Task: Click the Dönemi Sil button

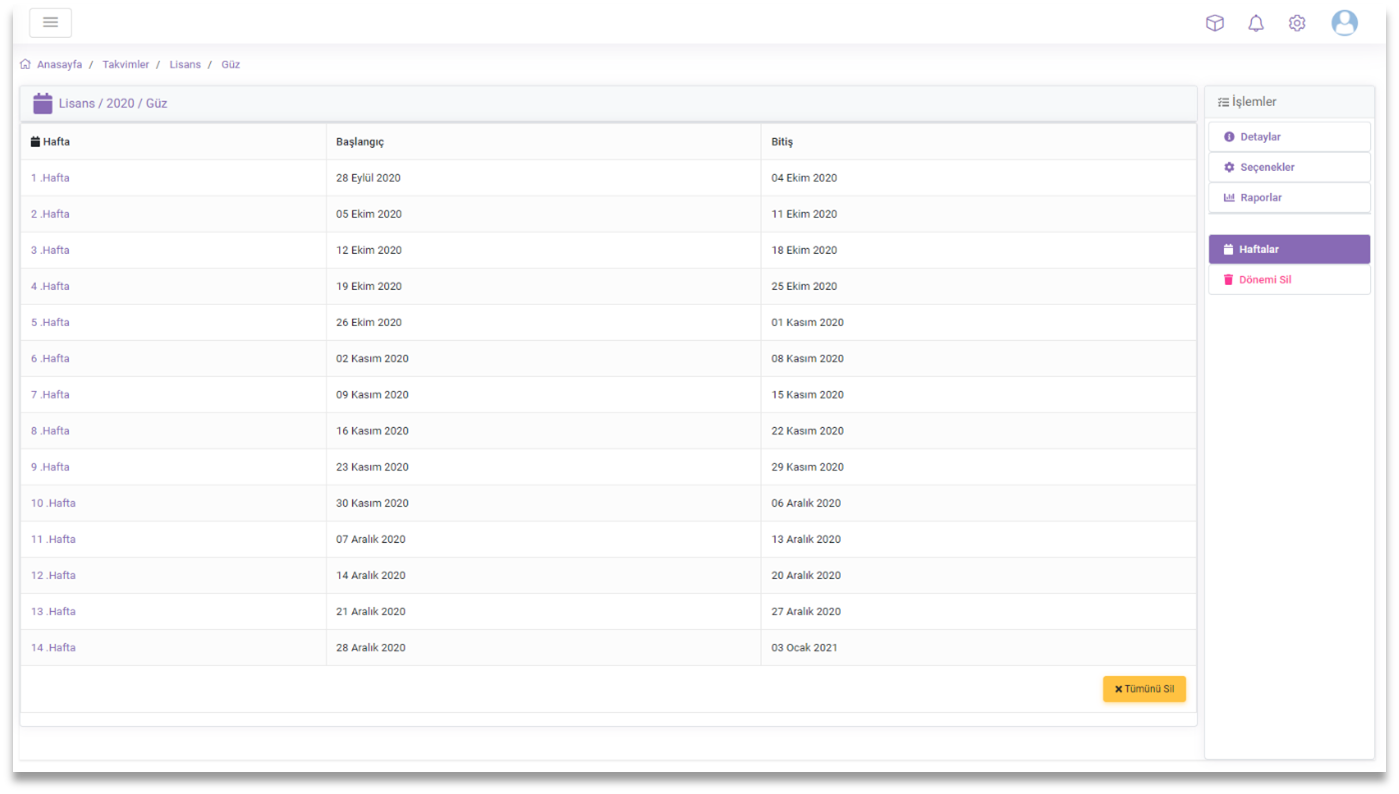Action: point(1264,280)
